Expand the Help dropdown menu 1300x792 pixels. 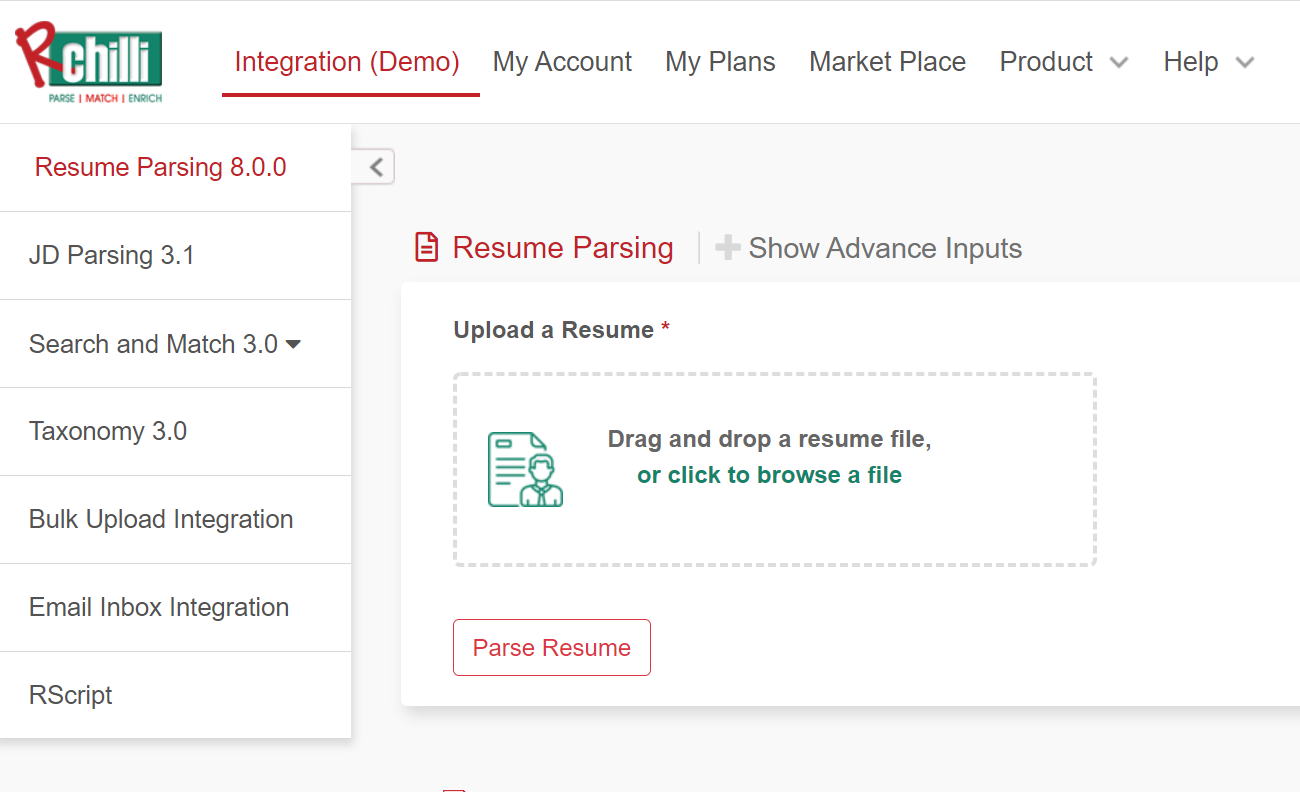click(x=1208, y=62)
